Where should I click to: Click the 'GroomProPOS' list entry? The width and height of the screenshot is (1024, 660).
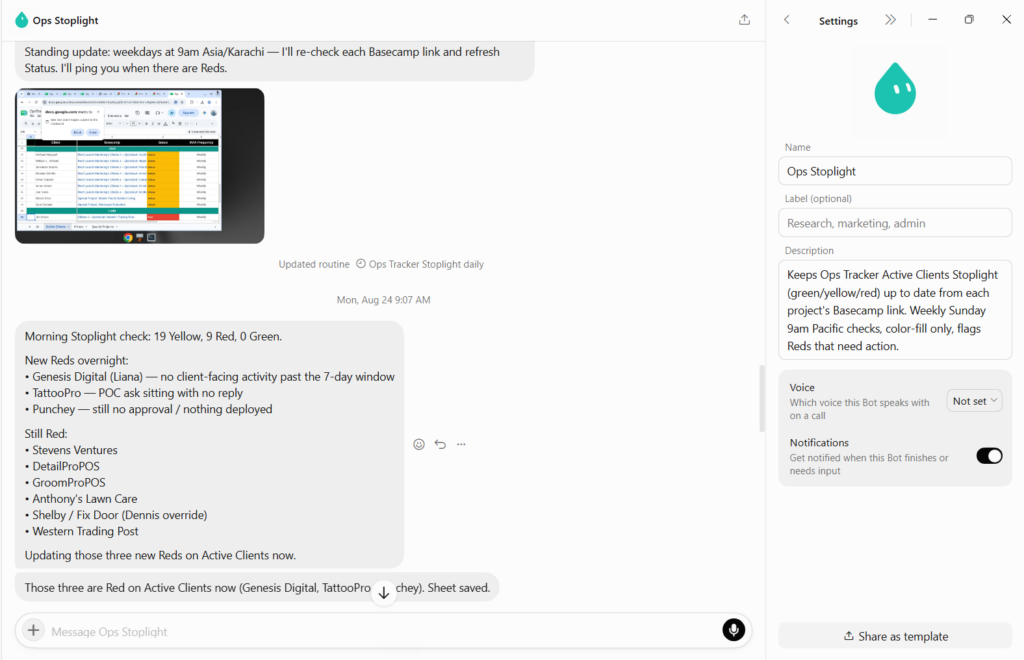[69, 482]
